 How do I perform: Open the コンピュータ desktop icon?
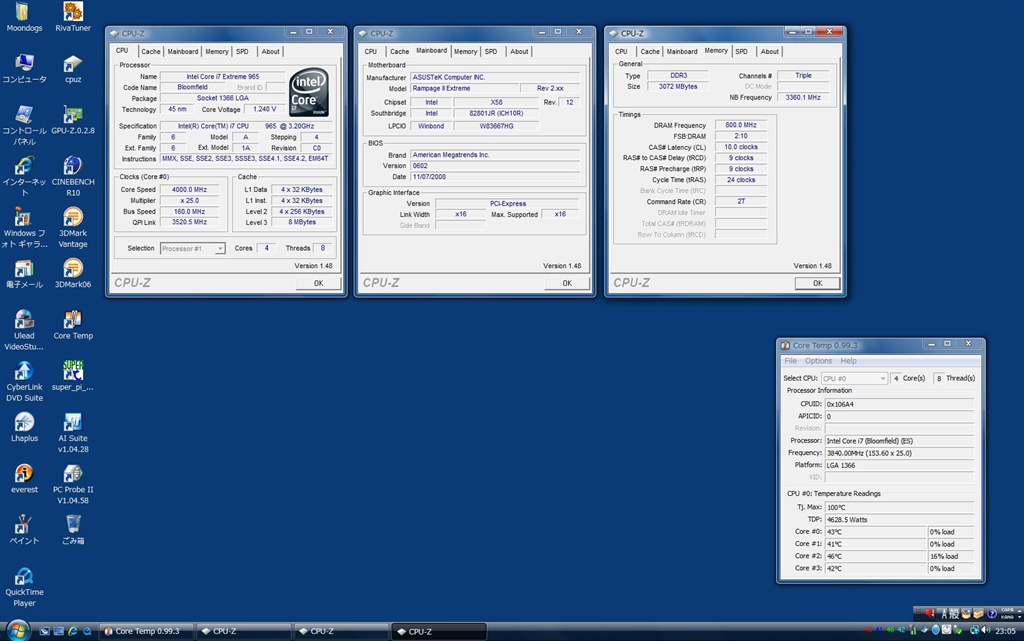(x=24, y=69)
